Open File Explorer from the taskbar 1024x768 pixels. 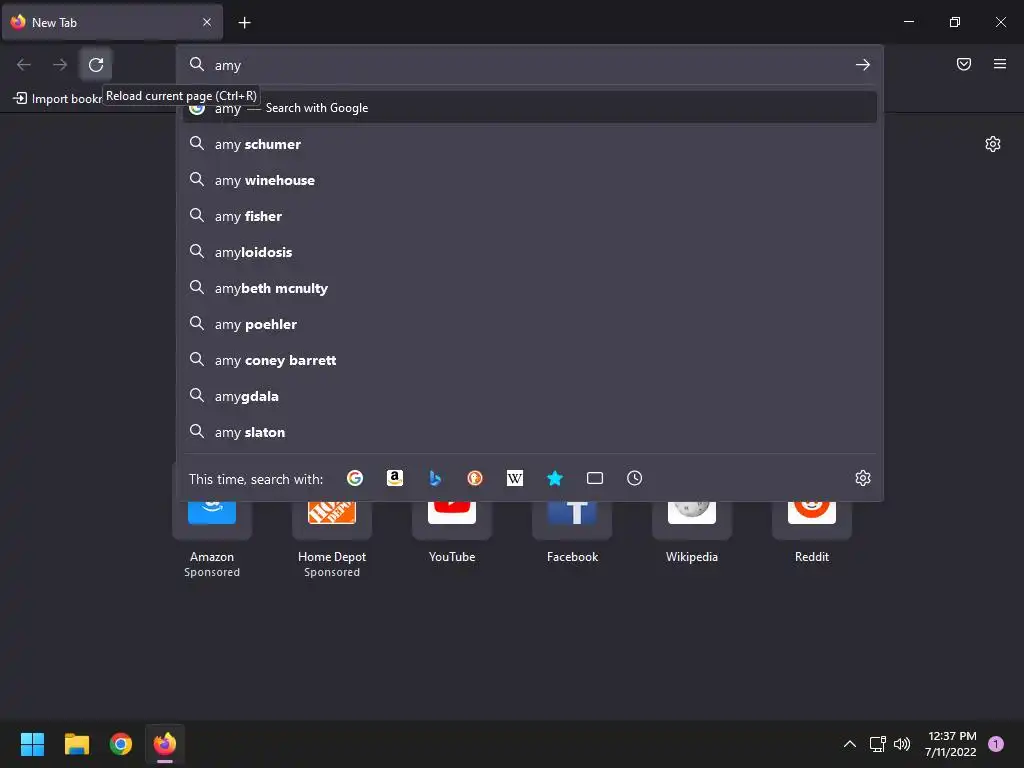pyautogui.click(x=76, y=744)
